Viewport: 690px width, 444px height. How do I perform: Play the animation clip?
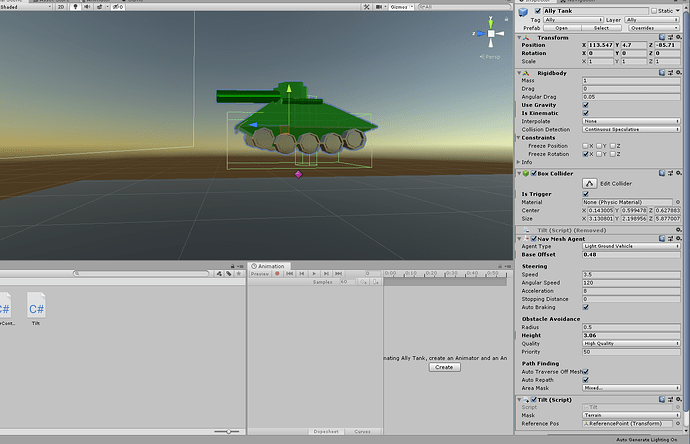(x=314, y=274)
